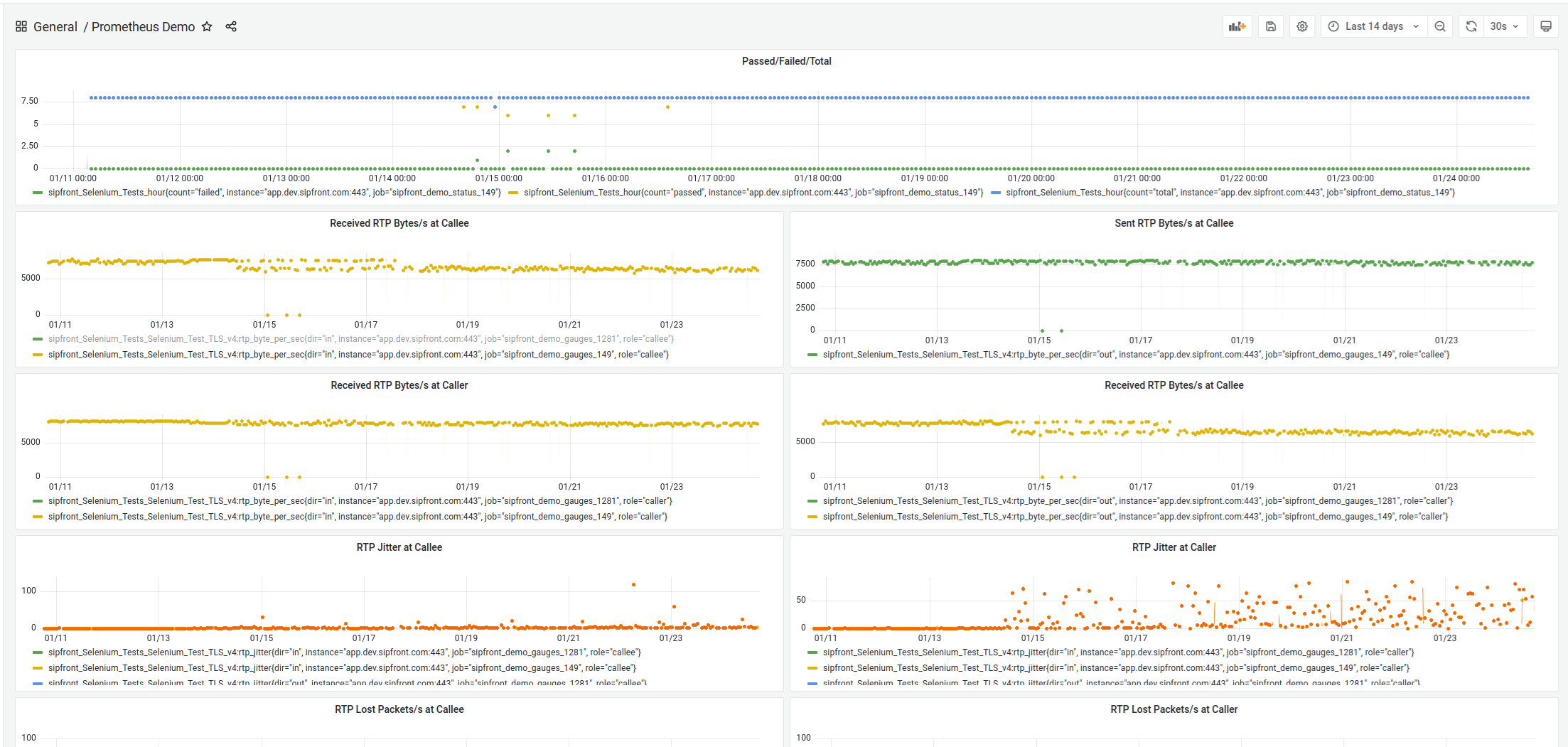Toggle dir="out" gauges_149 caller legend entry

click(x=1136, y=517)
